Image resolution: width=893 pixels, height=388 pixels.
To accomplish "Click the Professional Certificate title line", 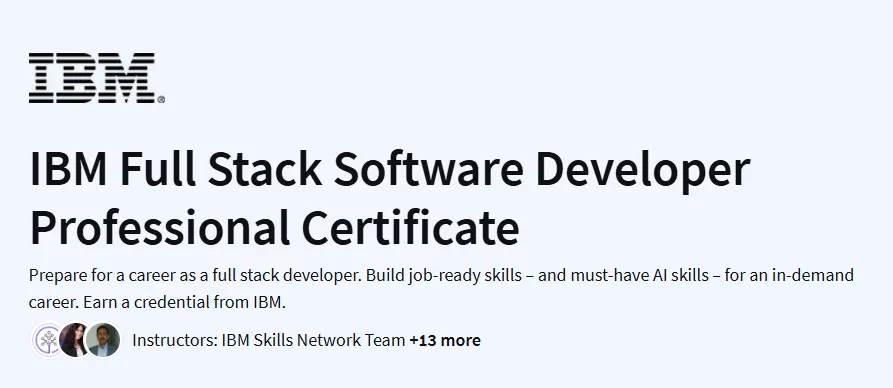I will [x=274, y=228].
